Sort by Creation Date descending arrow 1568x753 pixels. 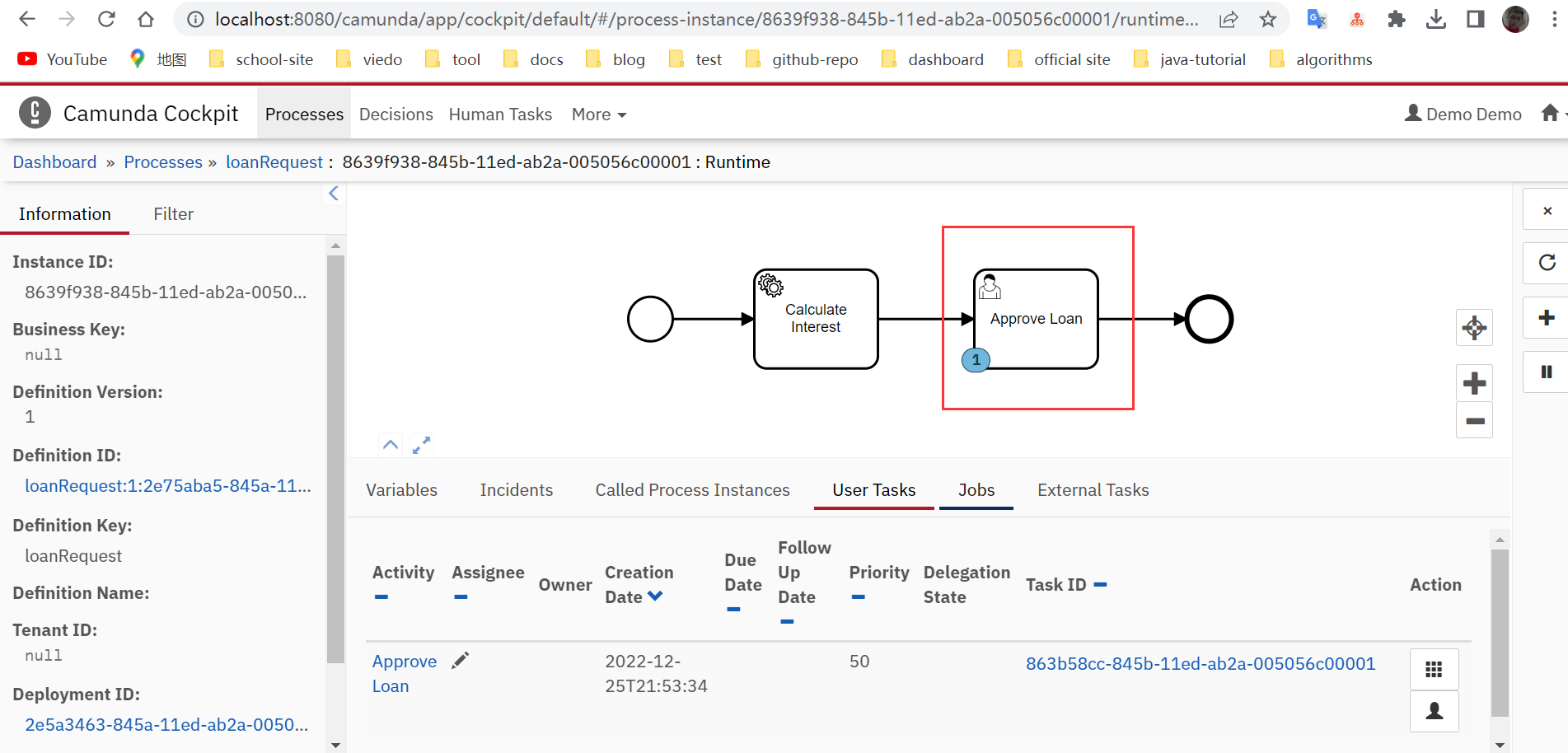click(x=655, y=596)
